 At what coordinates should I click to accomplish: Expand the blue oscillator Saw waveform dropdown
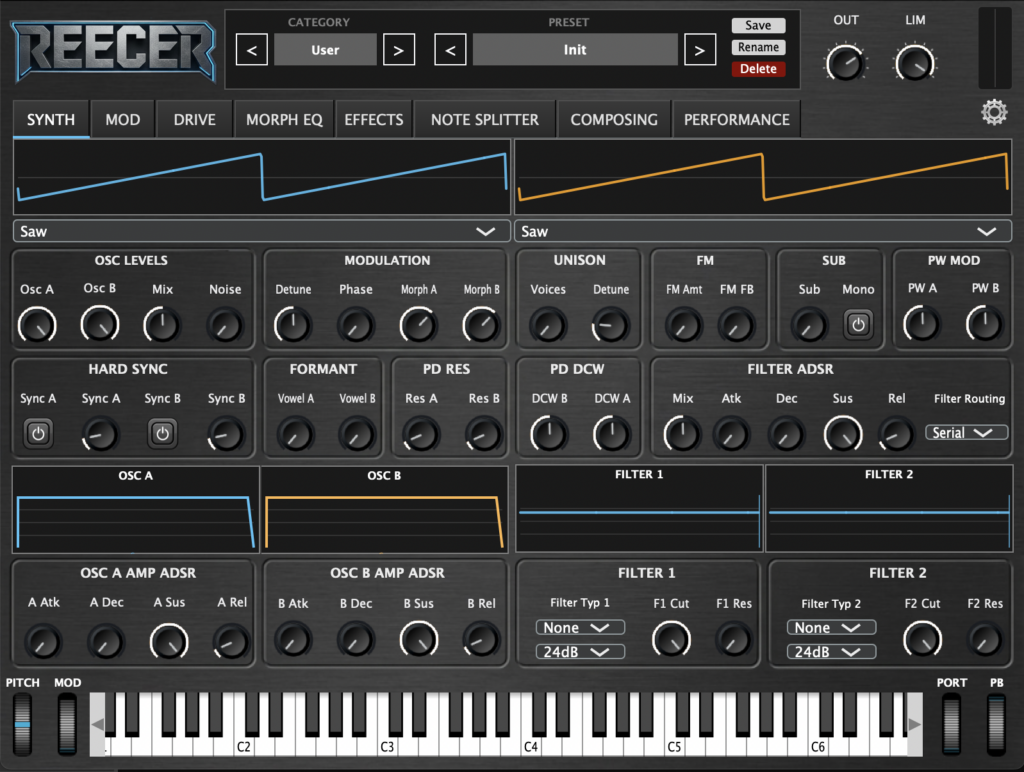tap(258, 231)
